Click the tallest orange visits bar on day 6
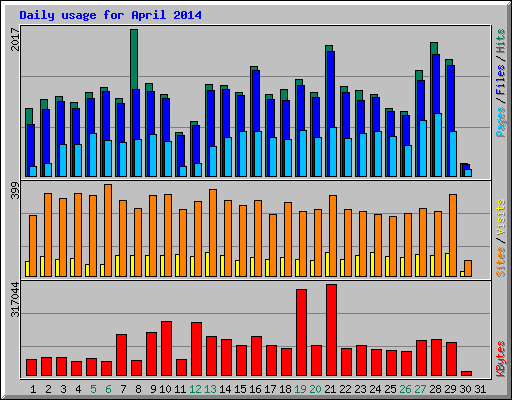The image size is (512, 400). [108, 230]
